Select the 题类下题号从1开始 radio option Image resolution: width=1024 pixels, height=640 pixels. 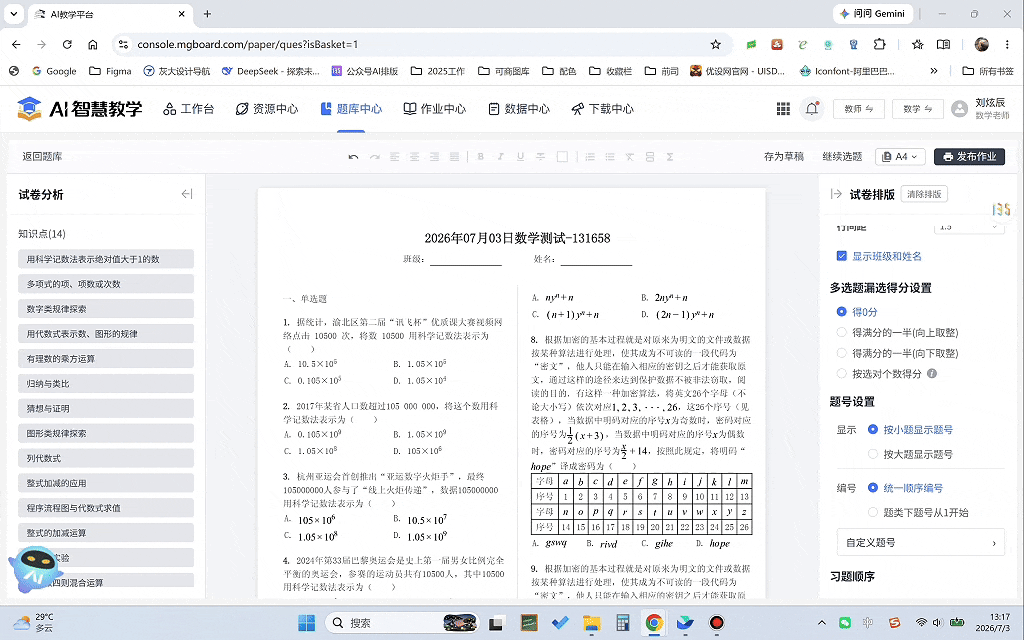click(872, 513)
